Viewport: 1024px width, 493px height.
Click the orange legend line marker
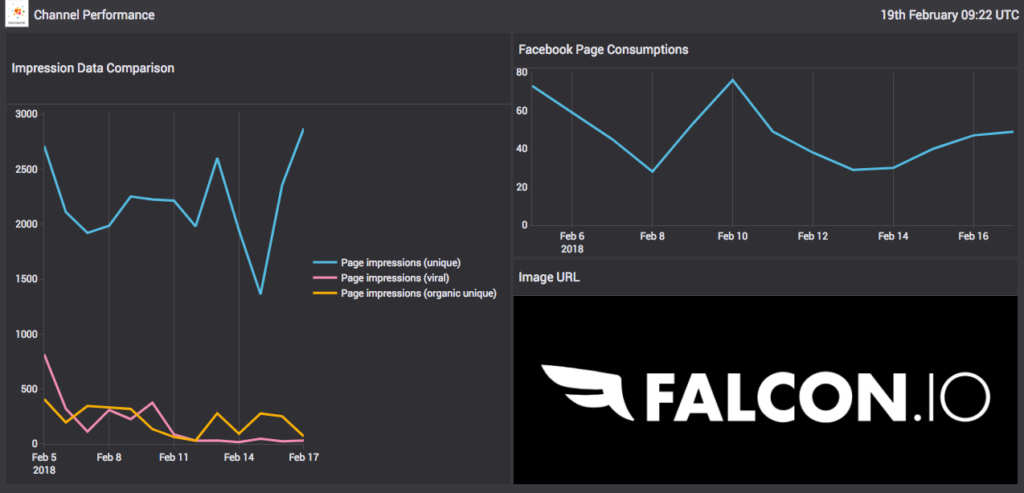(325, 295)
